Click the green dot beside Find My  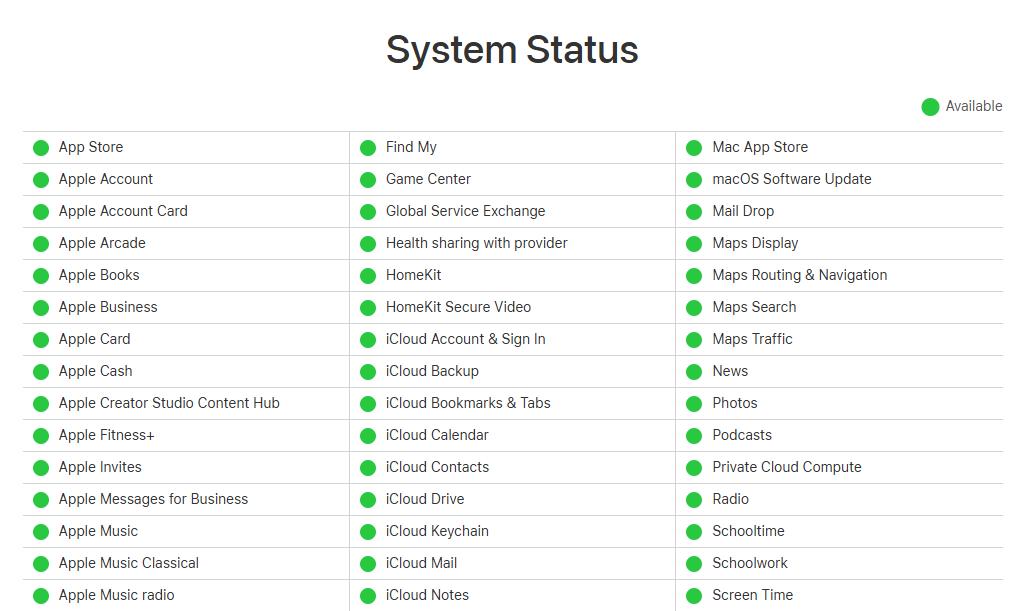pyautogui.click(x=368, y=148)
